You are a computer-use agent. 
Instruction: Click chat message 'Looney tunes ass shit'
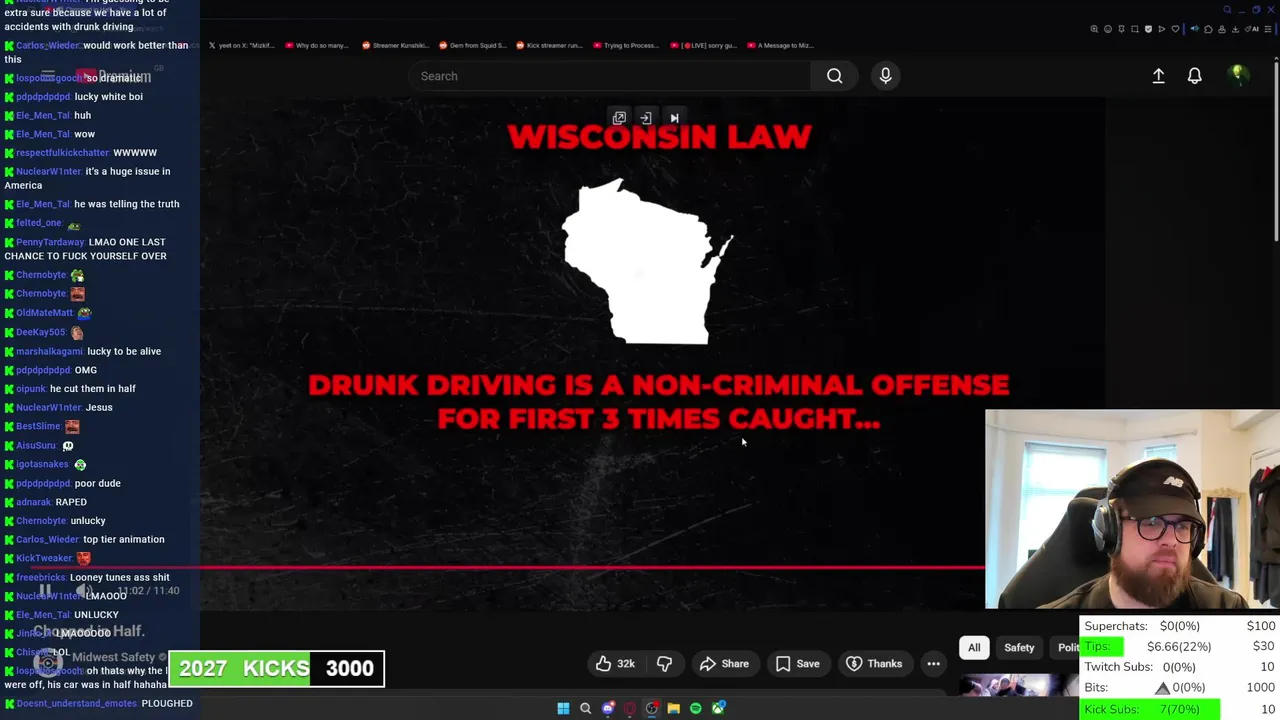(x=120, y=577)
